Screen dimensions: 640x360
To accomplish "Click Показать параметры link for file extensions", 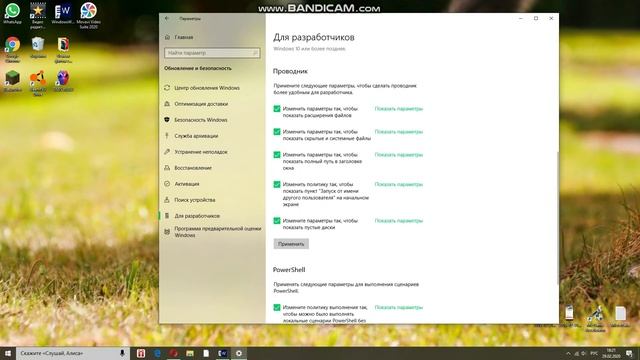I will coord(399,109).
